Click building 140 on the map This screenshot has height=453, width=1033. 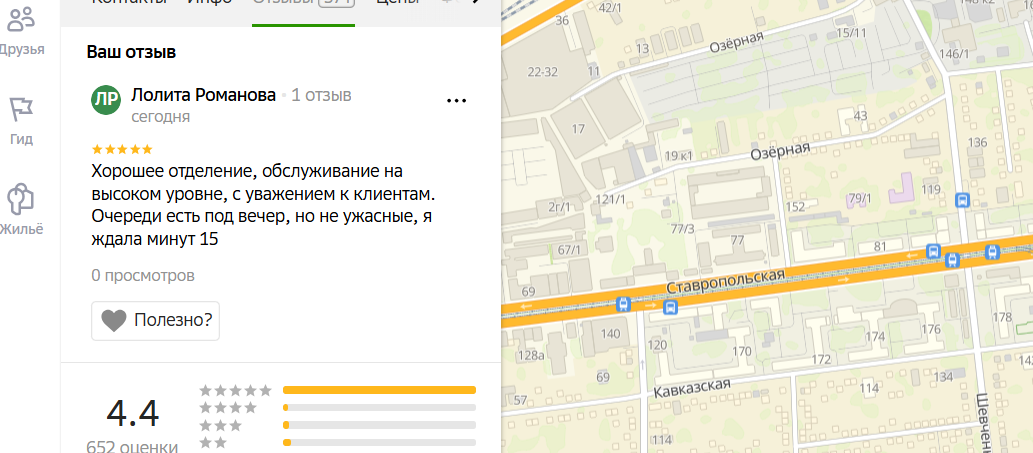tap(611, 333)
